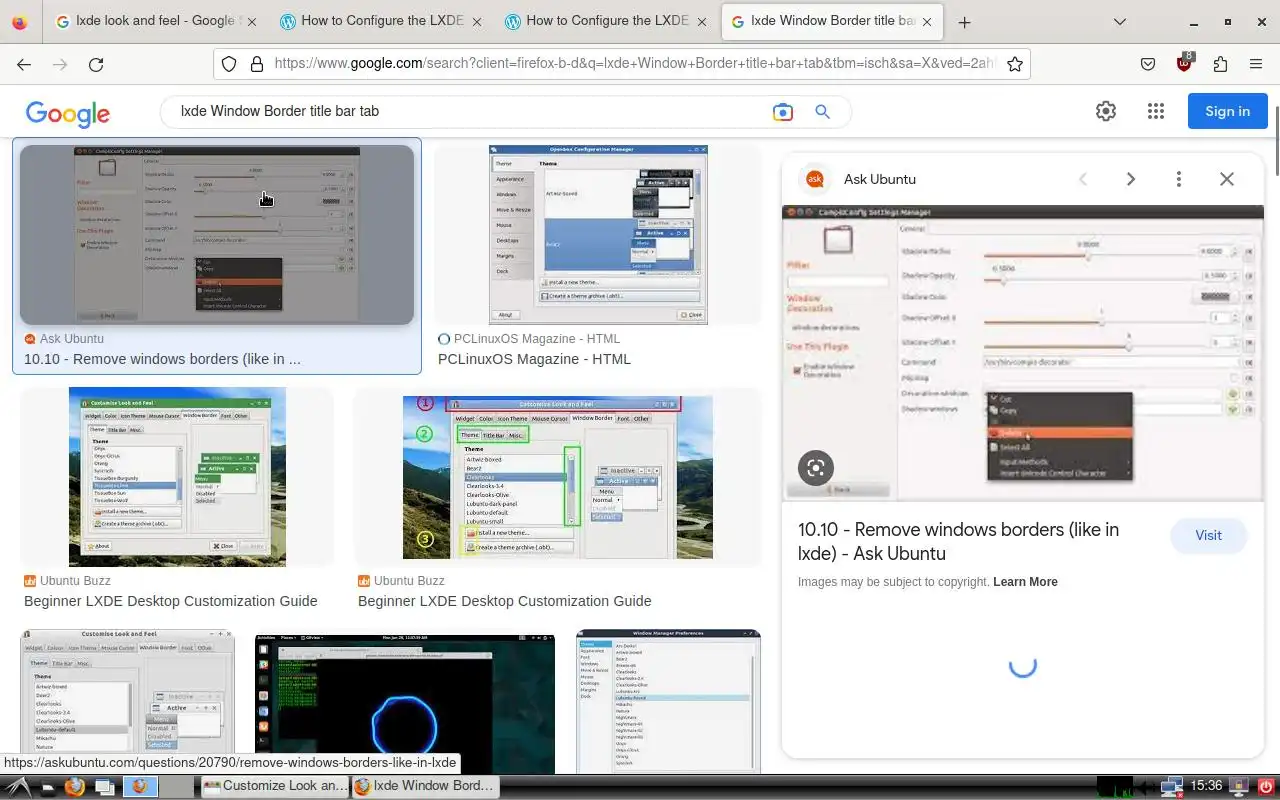Switch to first 'How to Configure the LXDE' tab
Viewport: 1280px width, 800px height.
coord(380,21)
